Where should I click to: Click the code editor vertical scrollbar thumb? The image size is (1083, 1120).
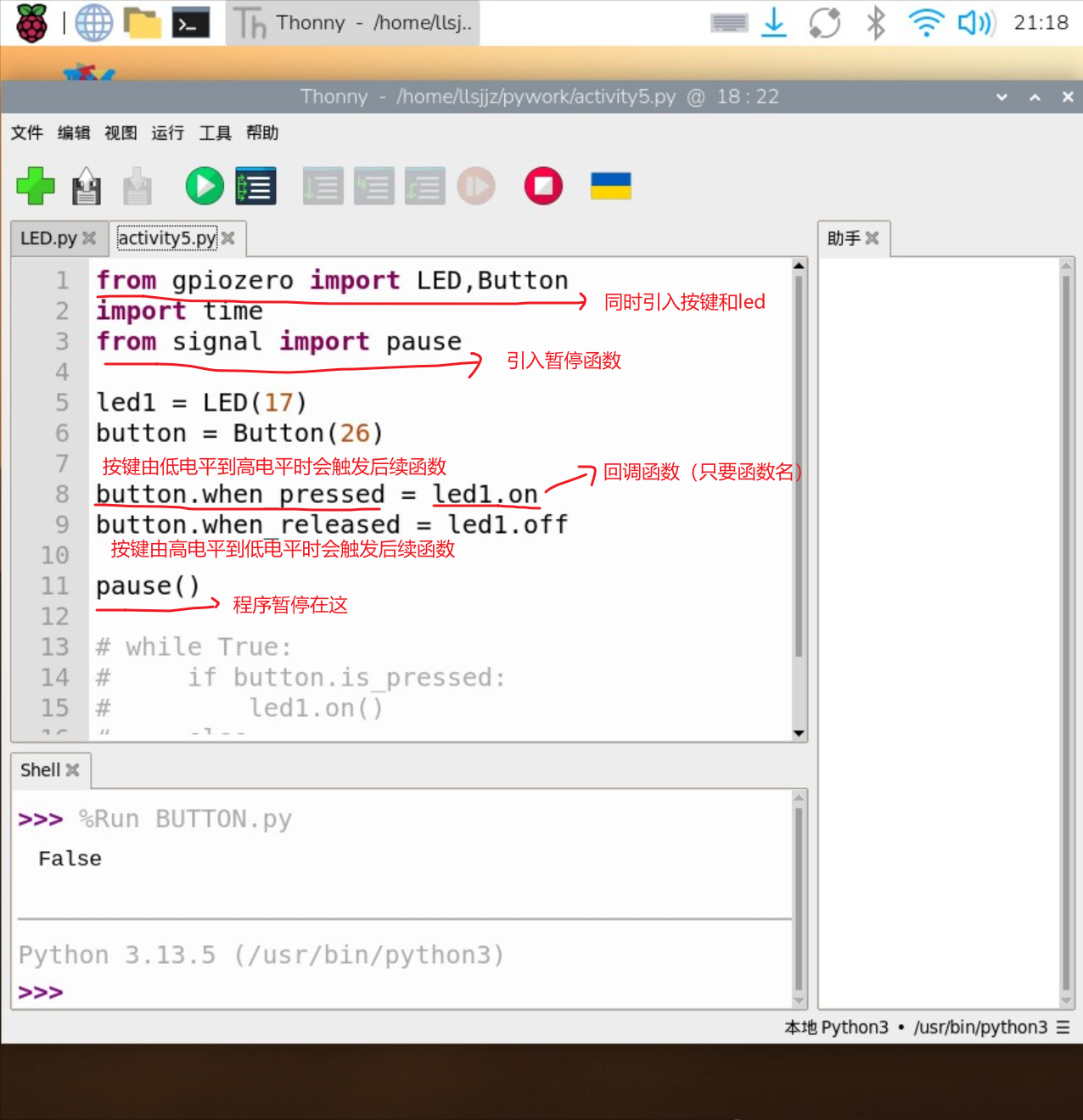click(799, 465)
